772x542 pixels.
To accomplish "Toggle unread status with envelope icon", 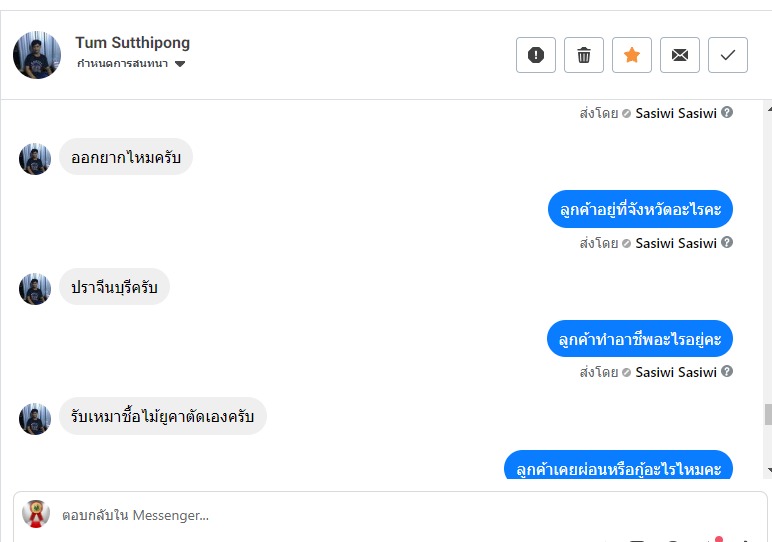I will [x=680, y=55].
